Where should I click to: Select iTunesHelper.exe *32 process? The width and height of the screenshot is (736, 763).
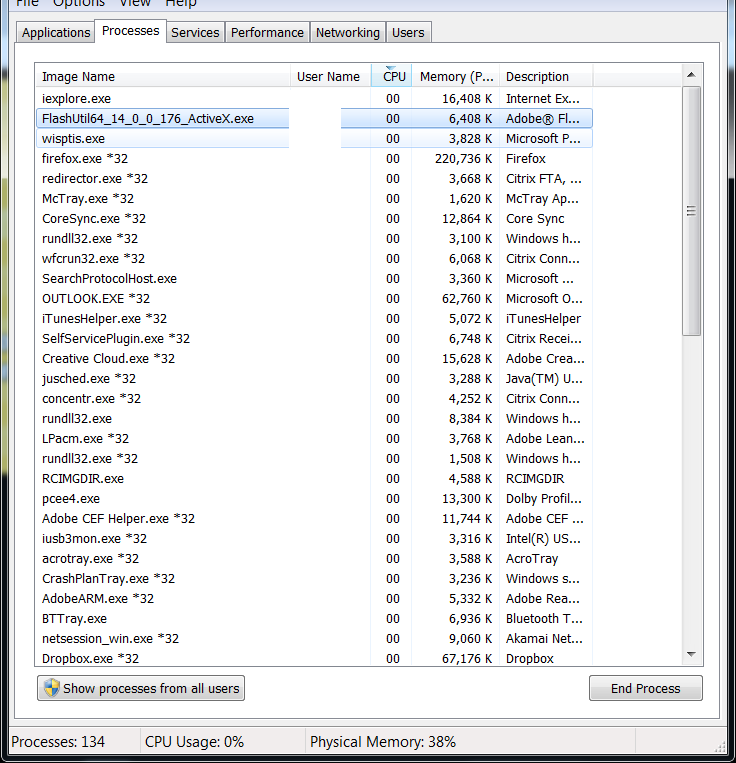314,319
